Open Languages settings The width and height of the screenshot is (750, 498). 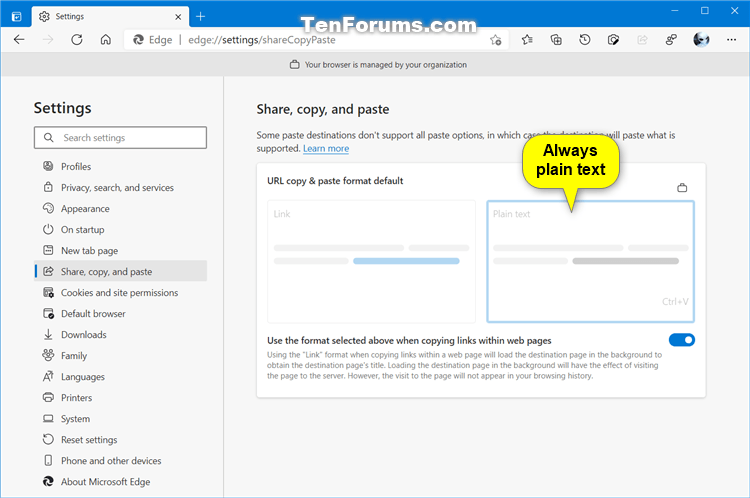[121, 377]
